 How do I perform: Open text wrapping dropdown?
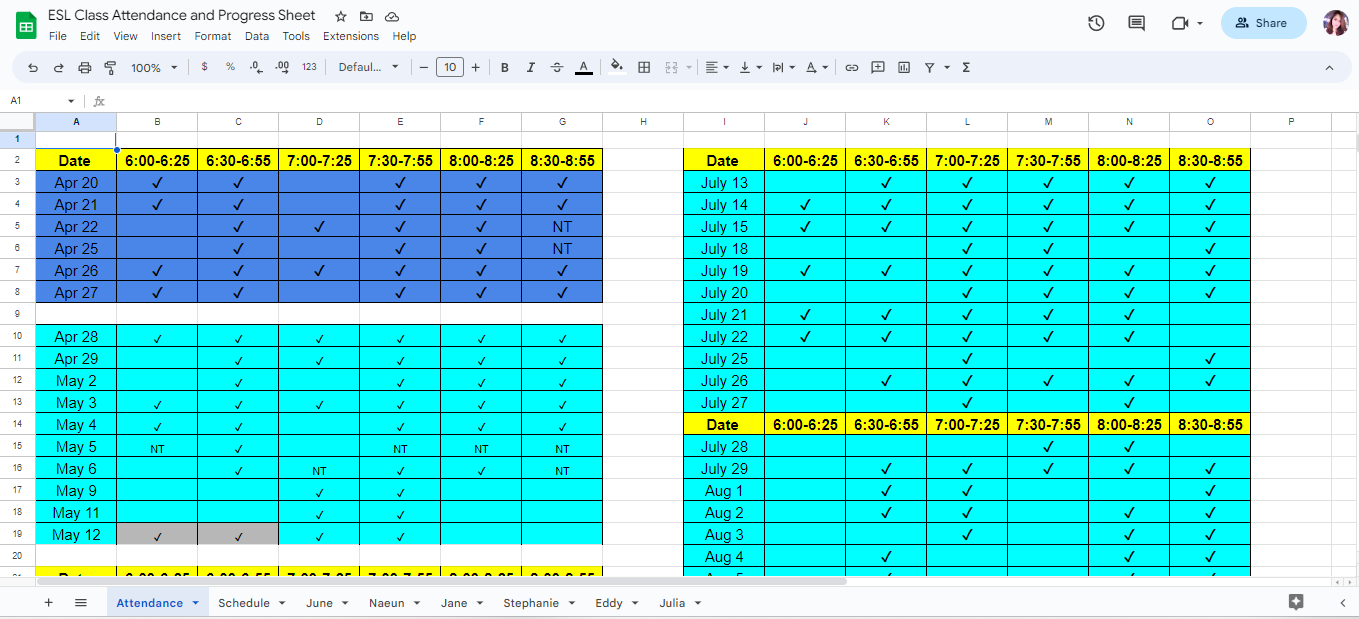pyautogui.click(x=784, y=67)
